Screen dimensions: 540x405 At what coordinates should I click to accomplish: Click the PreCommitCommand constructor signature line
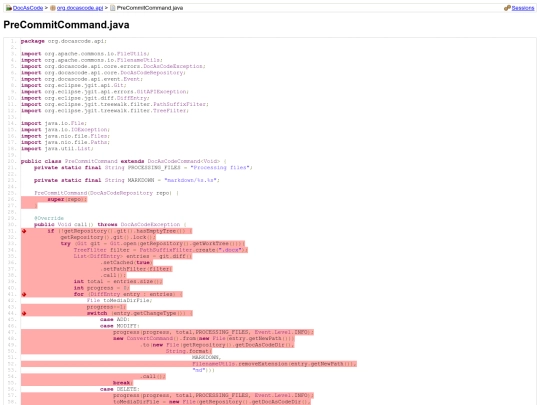click(106, 193)
